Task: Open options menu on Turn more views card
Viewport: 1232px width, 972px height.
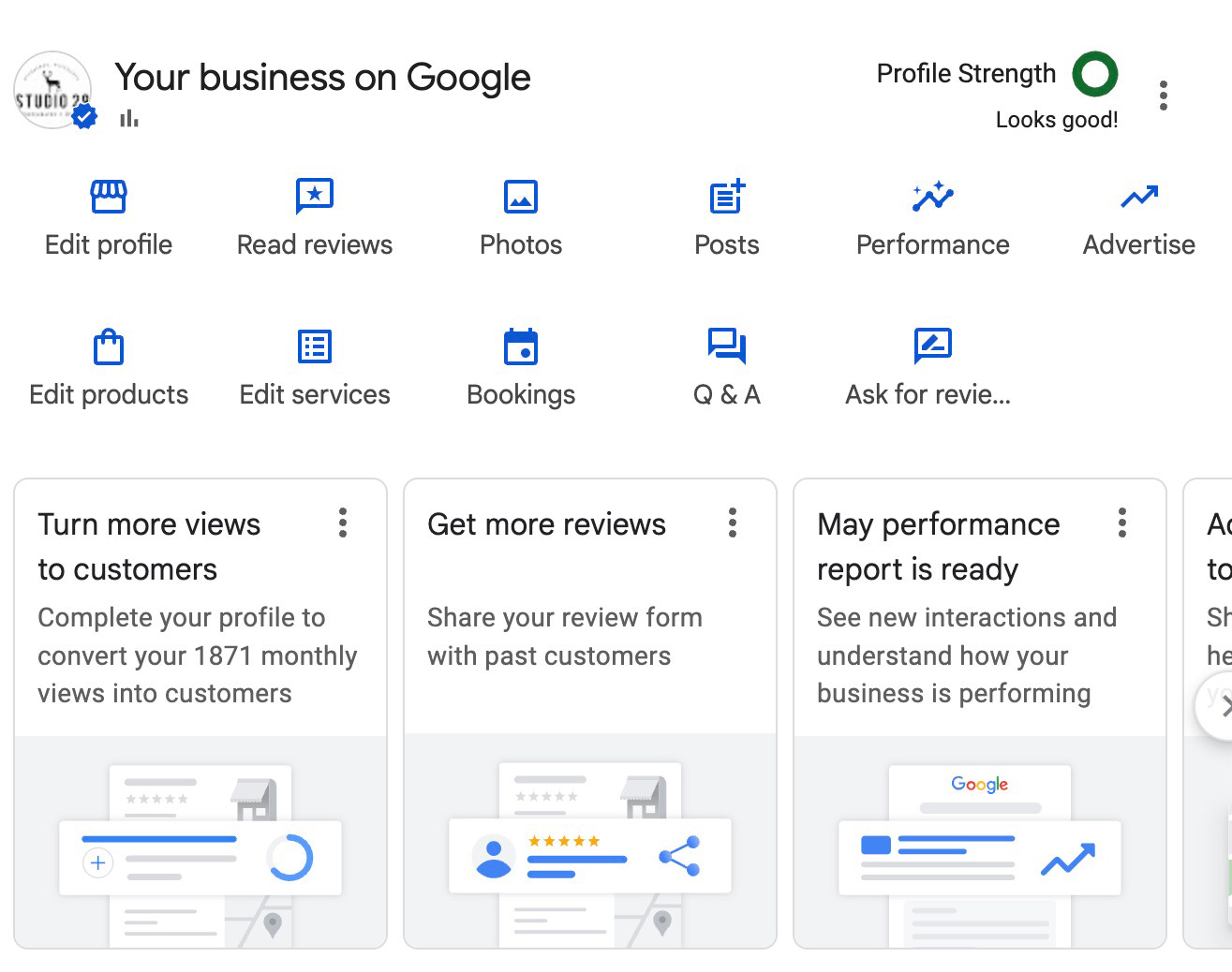Action: point(343,523)
